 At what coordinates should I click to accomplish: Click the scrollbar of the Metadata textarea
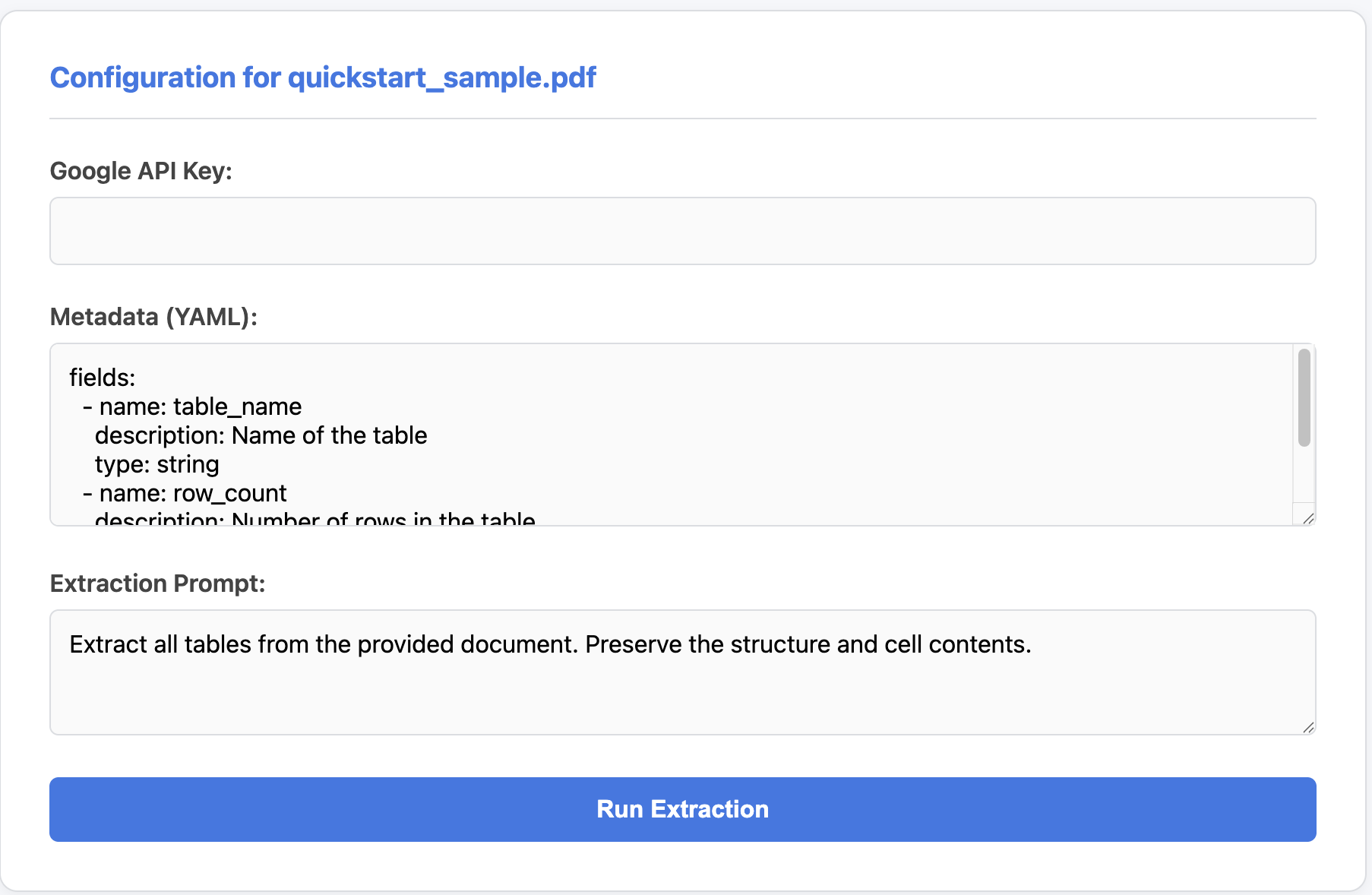pyautogui.click(x=1304, y=395)
